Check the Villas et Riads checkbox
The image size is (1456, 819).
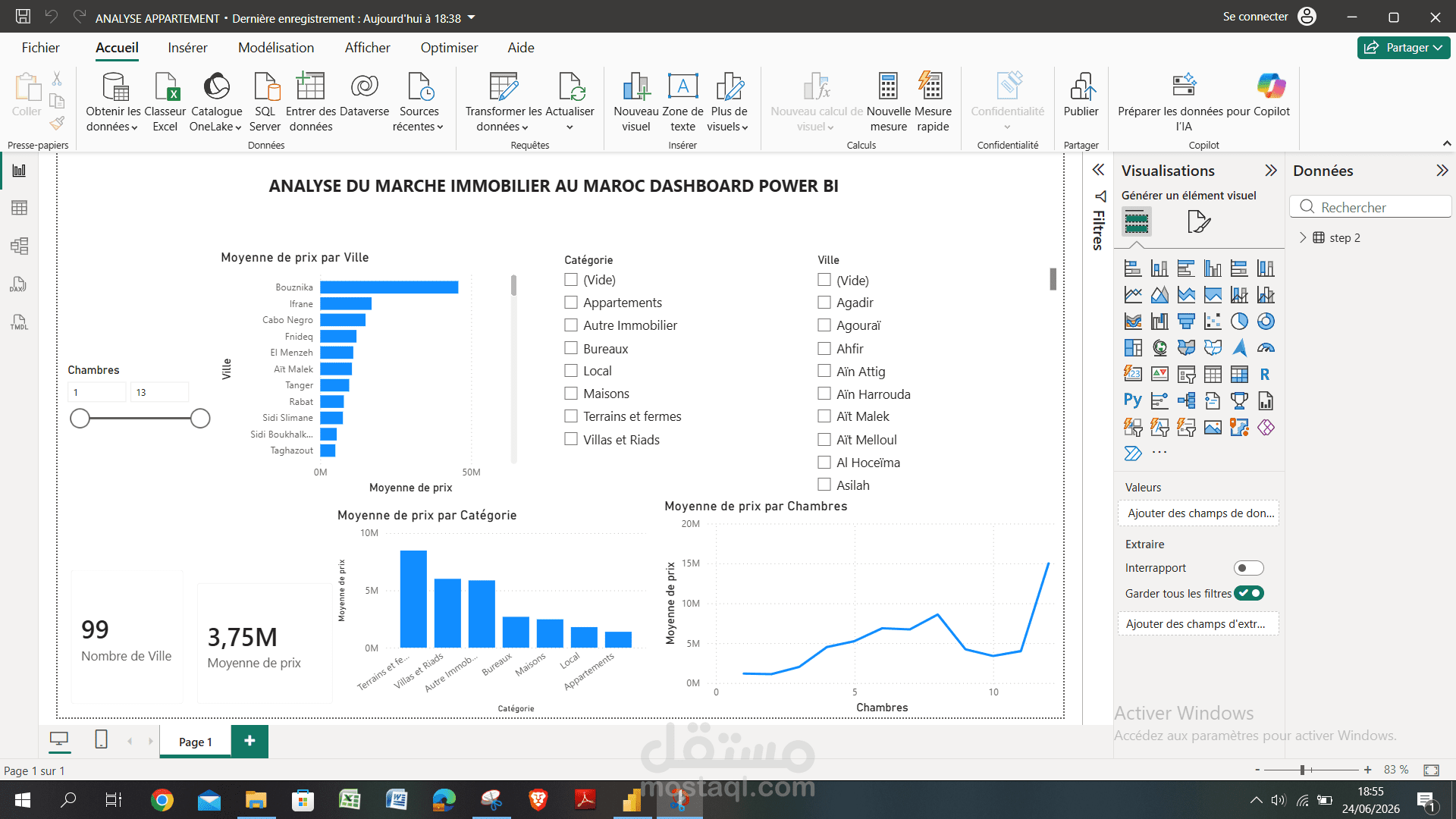[571, 439]
